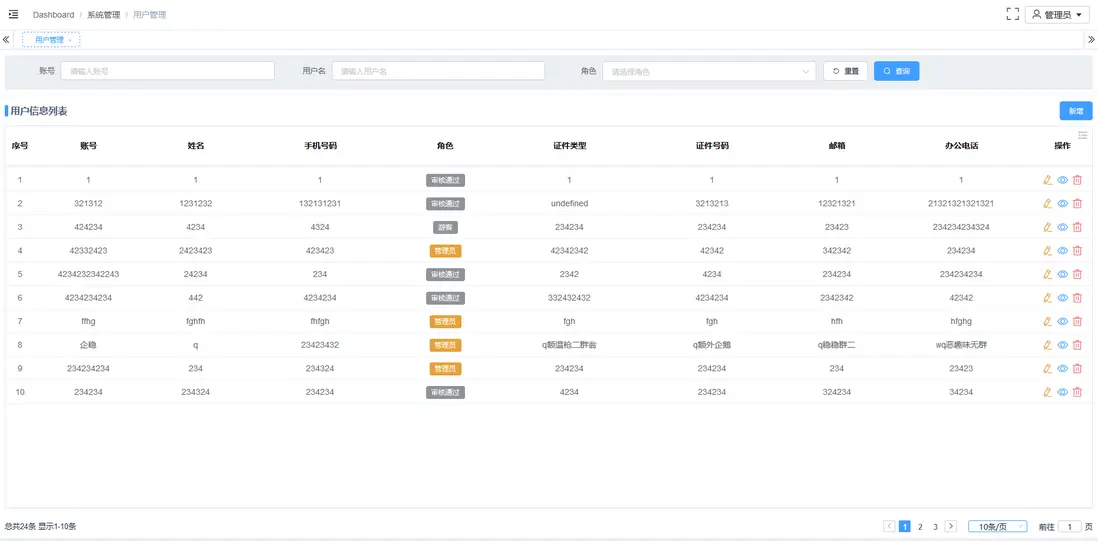Delete user with account 42332423
This screenshot has height=541, width=1098.
[1077, 251]
